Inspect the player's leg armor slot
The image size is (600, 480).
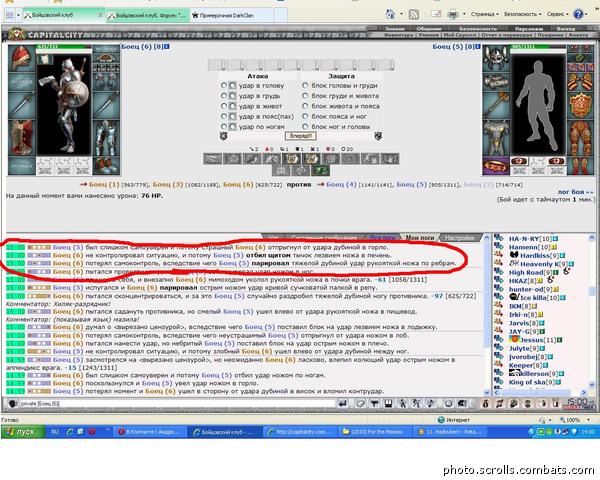click(x=106, y=136)
